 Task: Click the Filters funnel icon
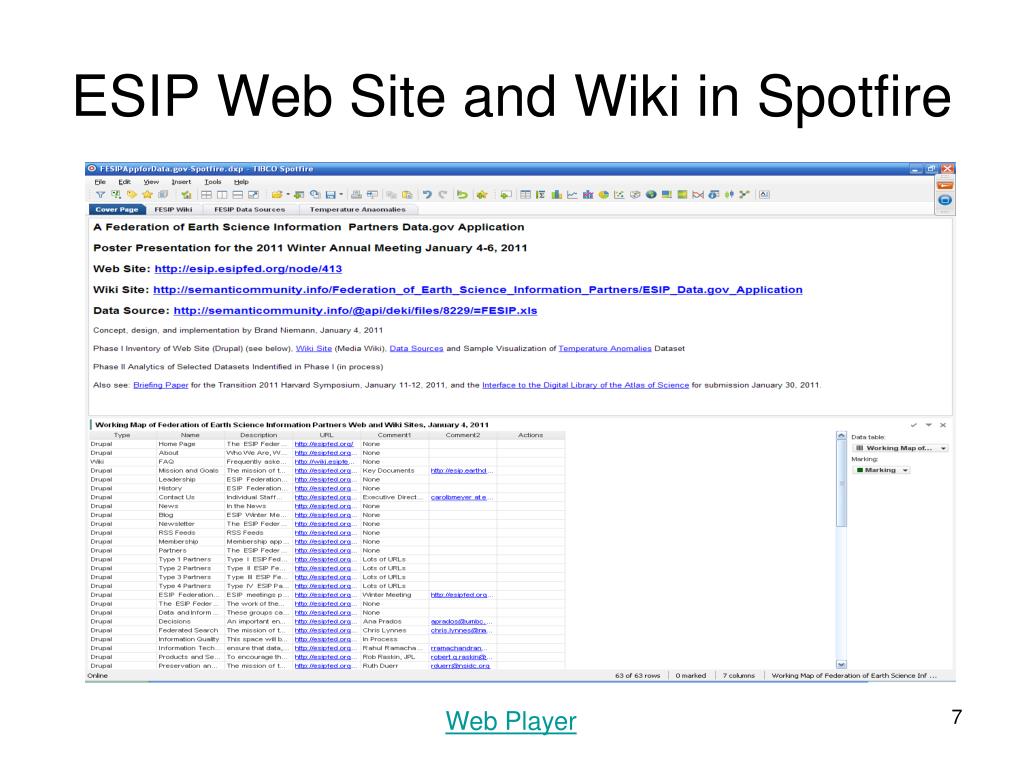tap(101, 194)
